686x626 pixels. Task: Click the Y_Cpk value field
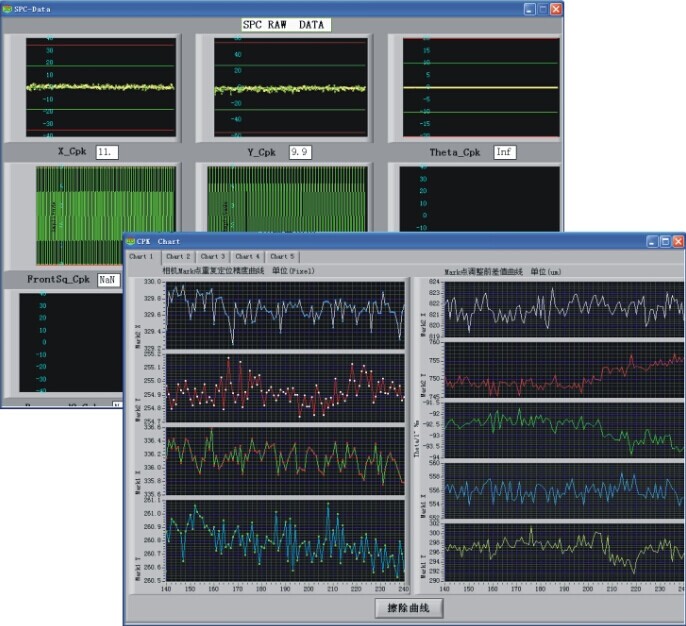click(299, 153)
